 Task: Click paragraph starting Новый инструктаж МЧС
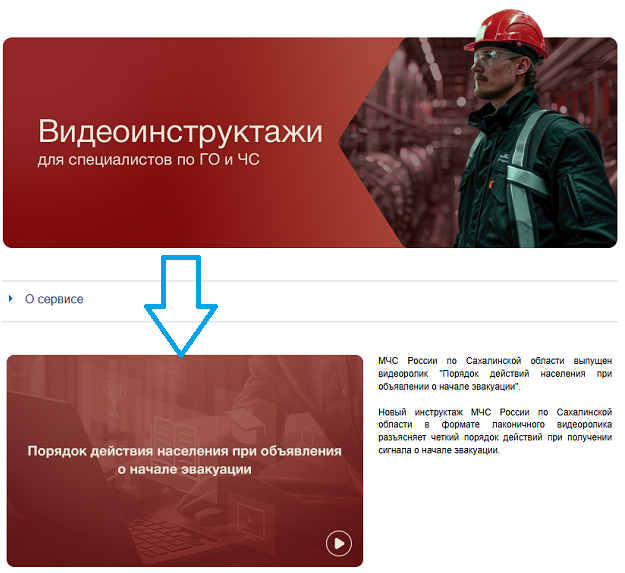[495, 431]
